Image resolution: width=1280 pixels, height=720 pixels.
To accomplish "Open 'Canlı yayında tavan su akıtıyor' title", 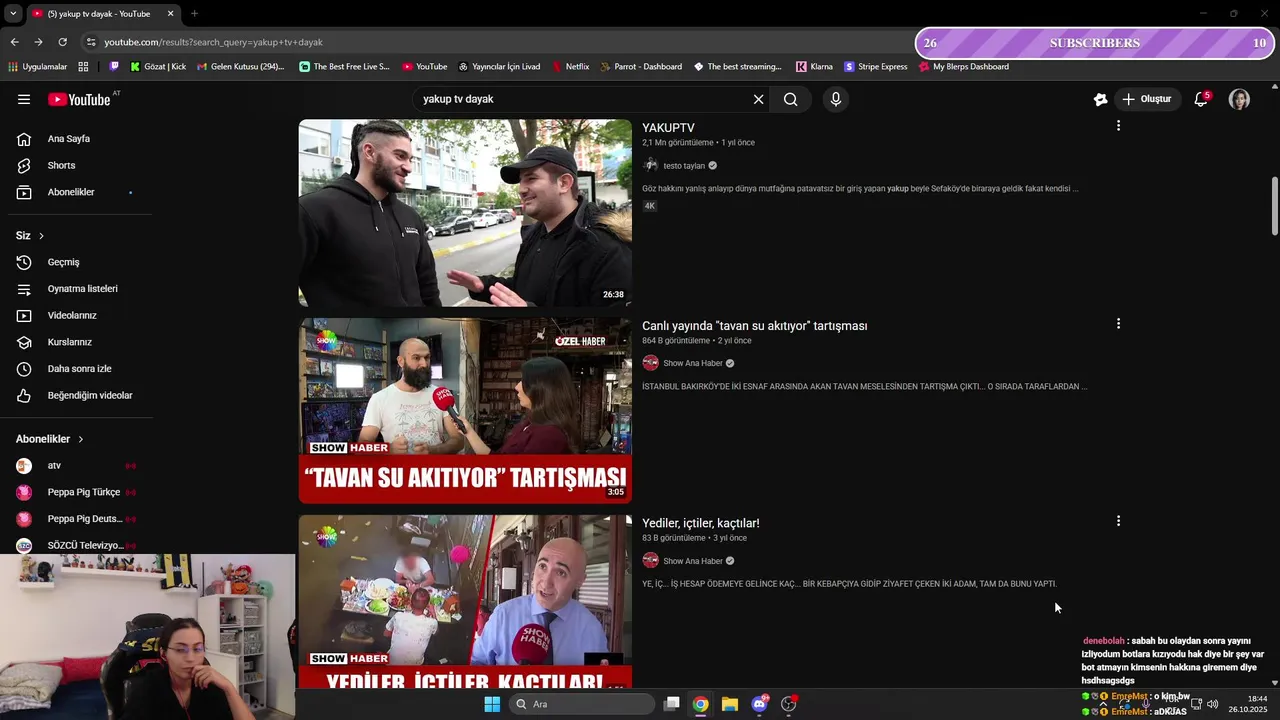I will pyautogui.click(x=755, y=326).
